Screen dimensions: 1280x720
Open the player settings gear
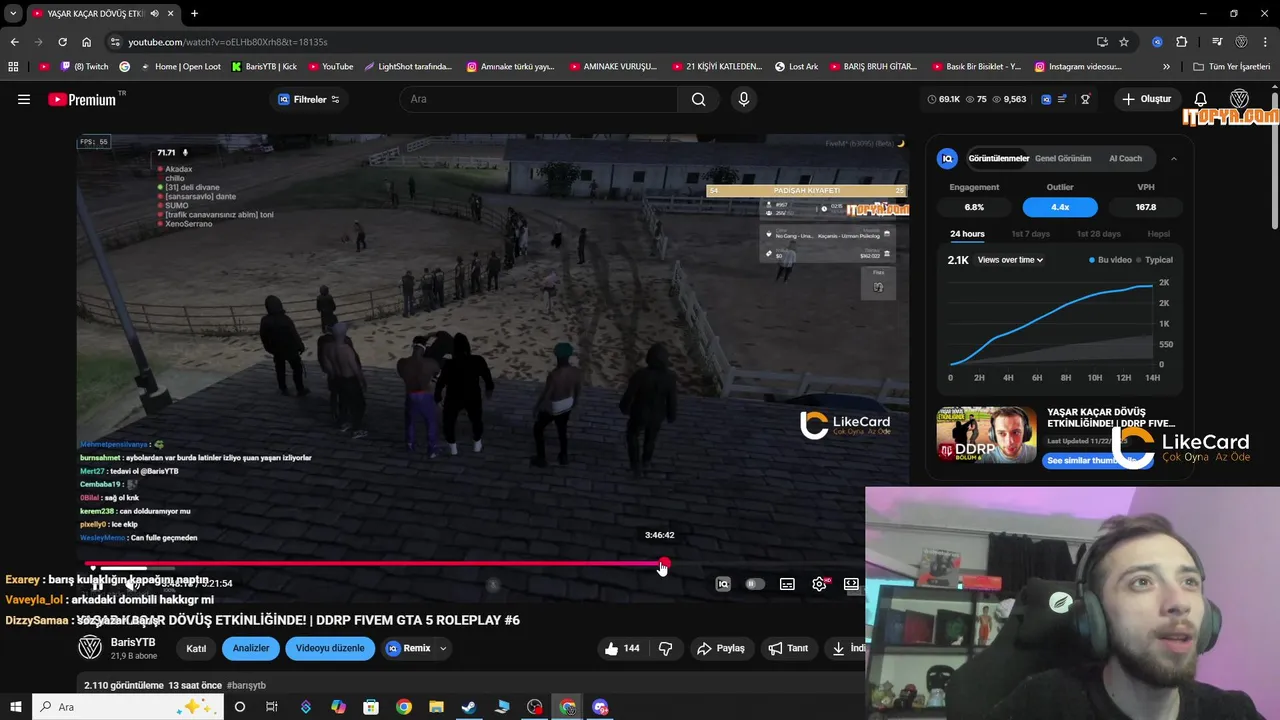[x=819, y=584]
